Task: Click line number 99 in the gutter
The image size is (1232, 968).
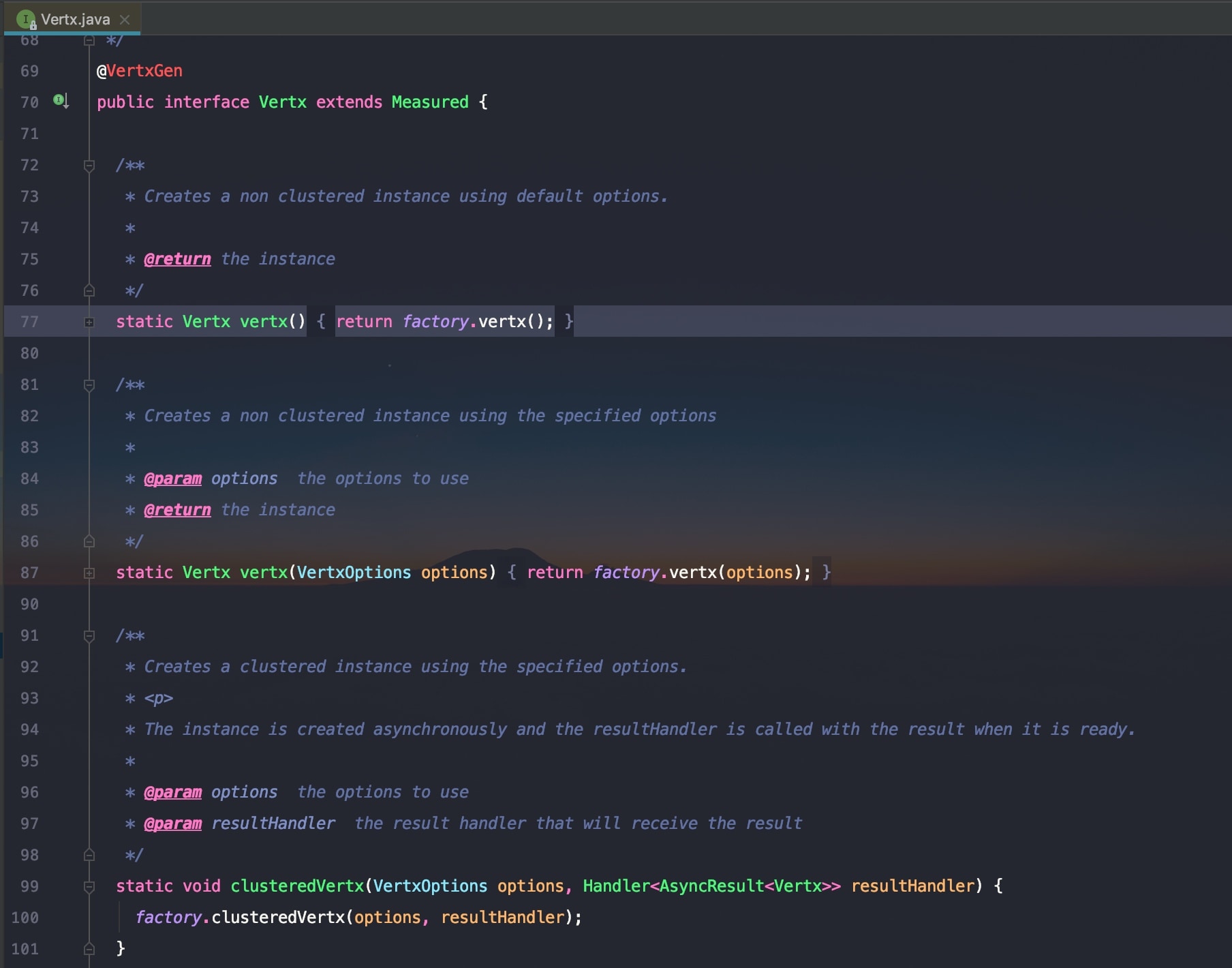Action: coord(29,886)
